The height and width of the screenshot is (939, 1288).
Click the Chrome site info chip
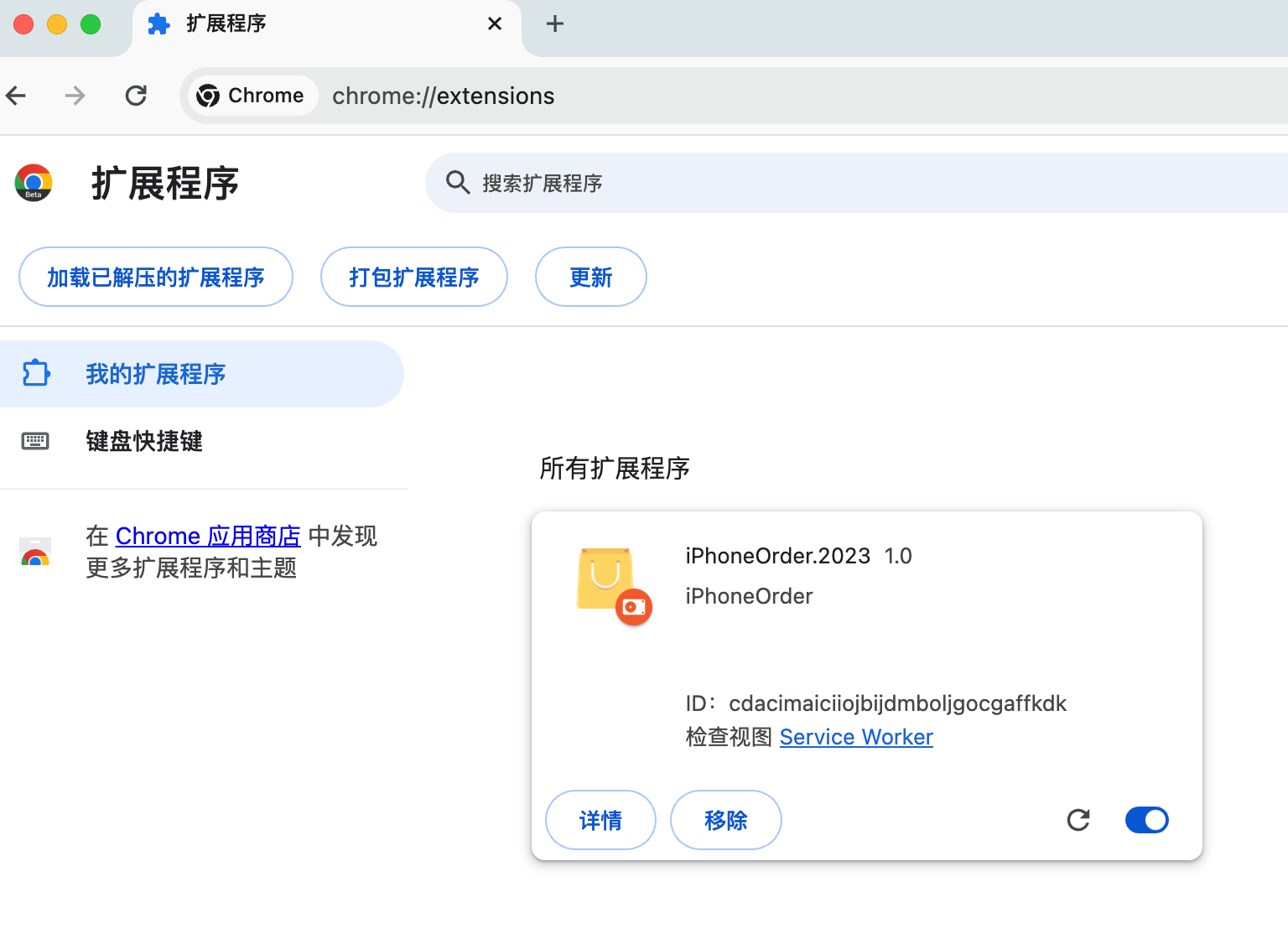coord(252,96)
